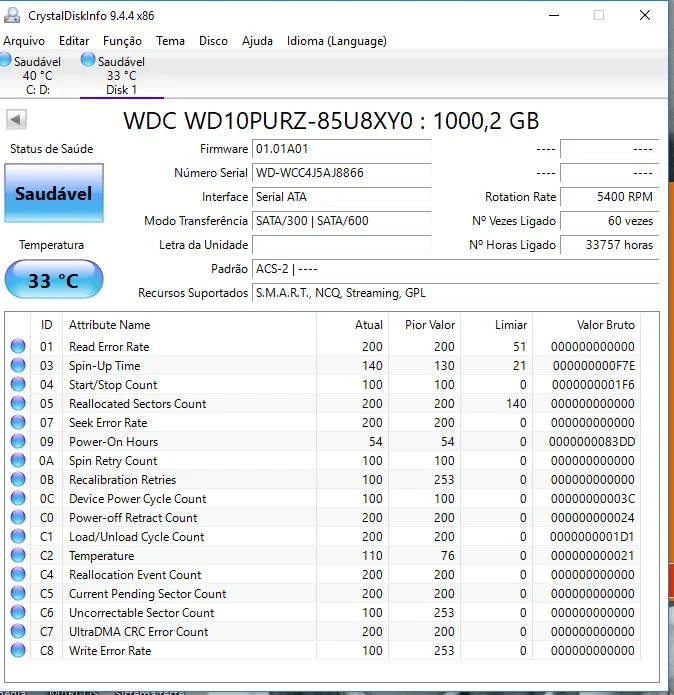The image size is (674, 695).
Task: Click the Write Error Rate attribute name
Action: point(110,651)
